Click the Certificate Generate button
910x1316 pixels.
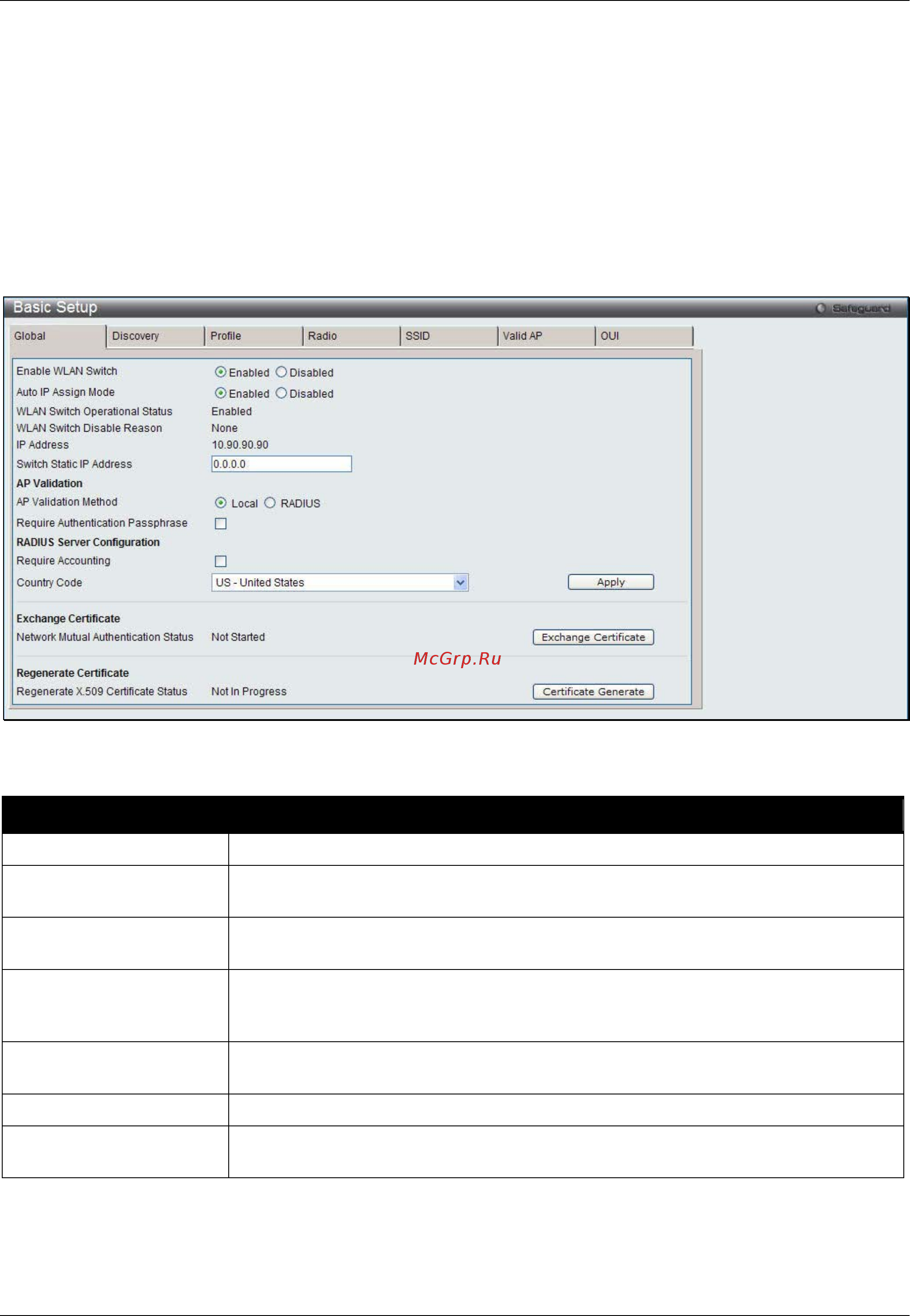[593, 691]
